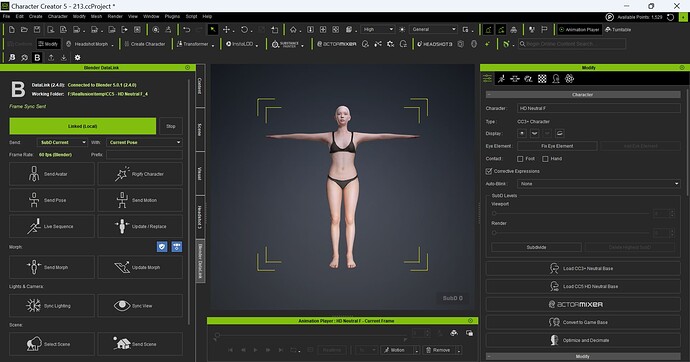The height and width of the screenshot is (362, 690).
Task: Click the Undo arrow icon
Action: pyautogui.click(x=187, y=29)
